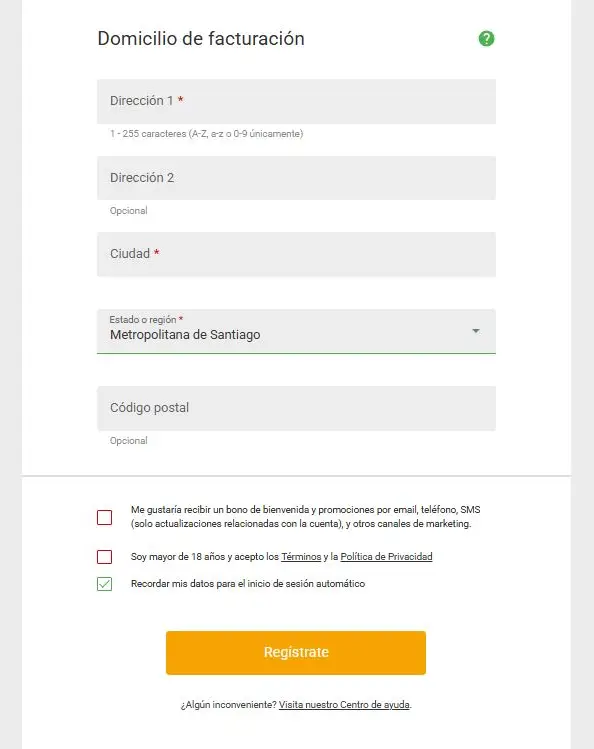The width and height of the screenshot is (594, 749).
Task: Click the arrow beside Metropolitana de Santiago
Action: pos(476,331)
